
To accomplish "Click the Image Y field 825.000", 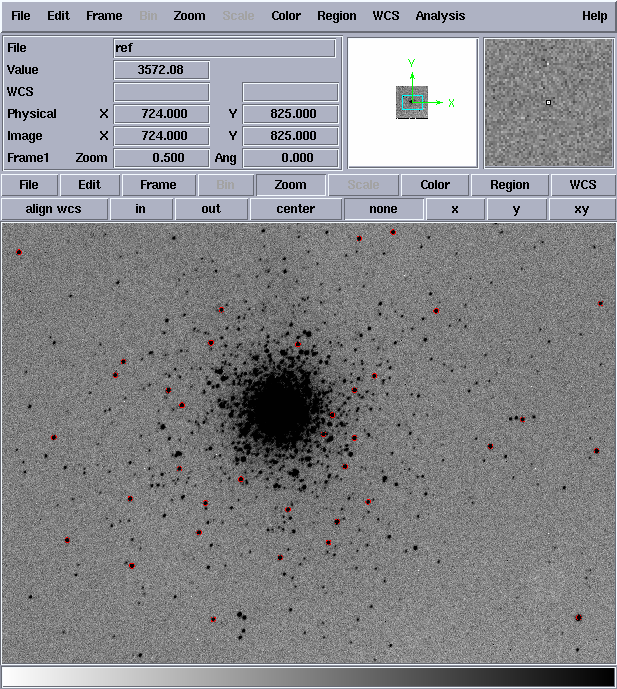I will click(x=290, y=136).
